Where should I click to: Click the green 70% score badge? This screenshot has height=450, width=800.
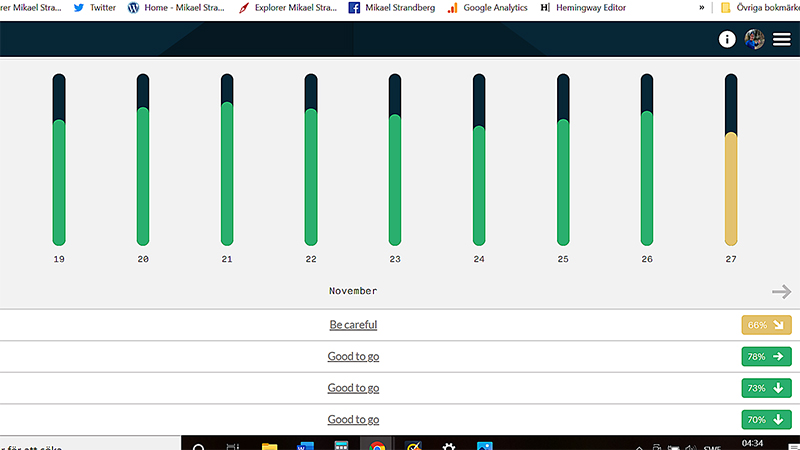[766, 420]
